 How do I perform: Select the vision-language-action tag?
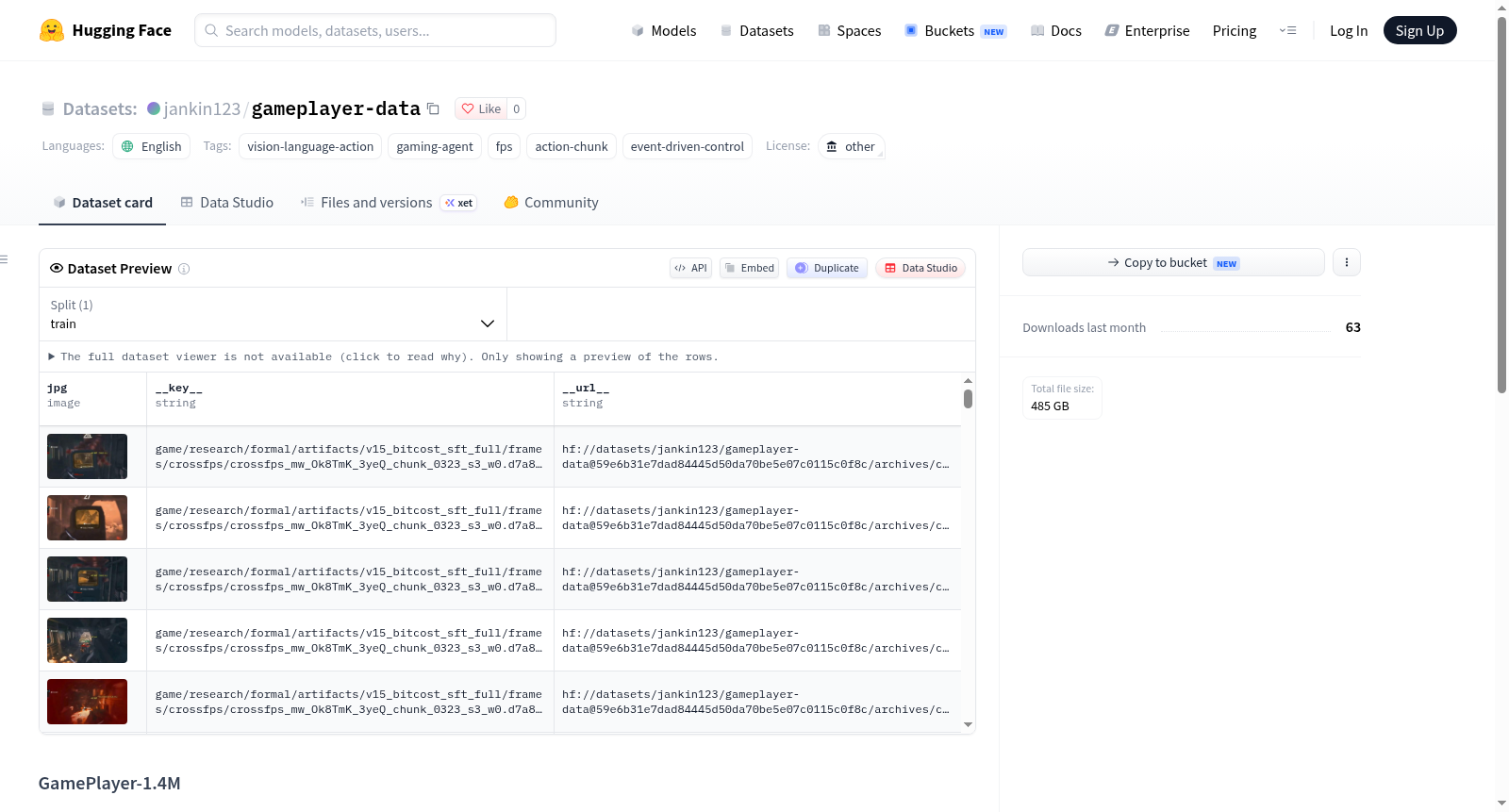pos(310,146)
